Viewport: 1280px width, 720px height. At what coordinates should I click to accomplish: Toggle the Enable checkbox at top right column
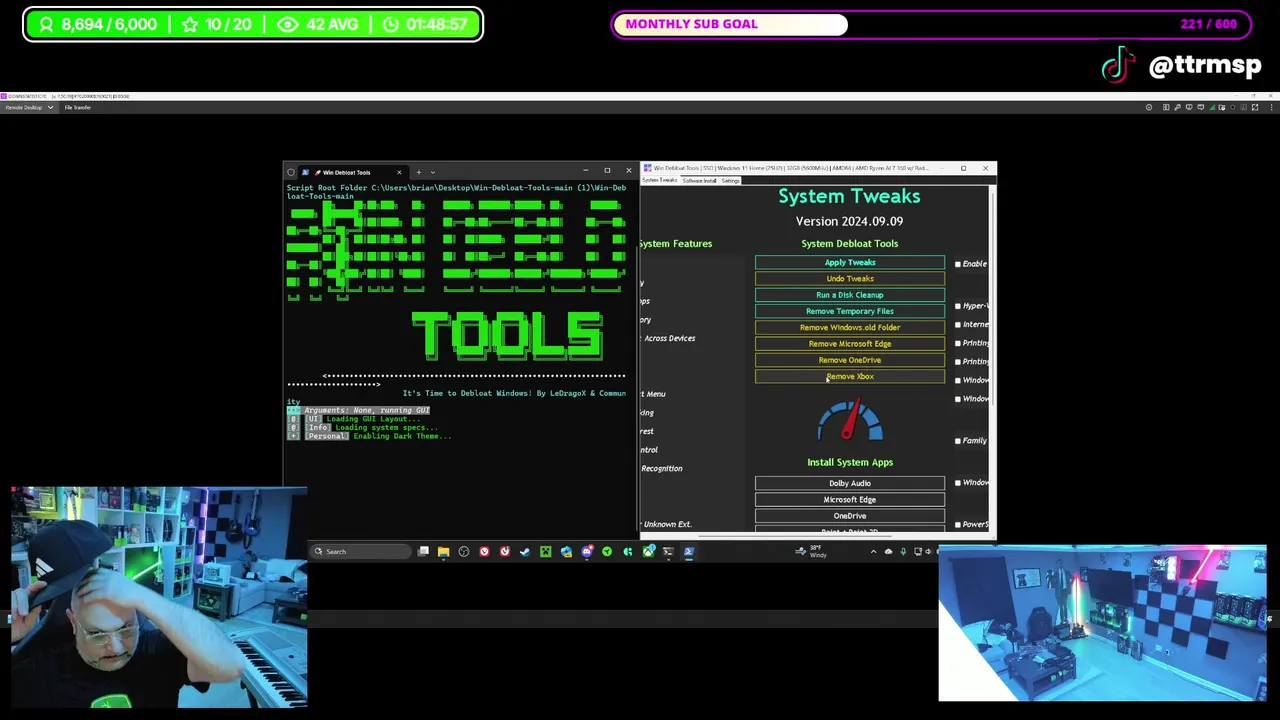(958, 264)
